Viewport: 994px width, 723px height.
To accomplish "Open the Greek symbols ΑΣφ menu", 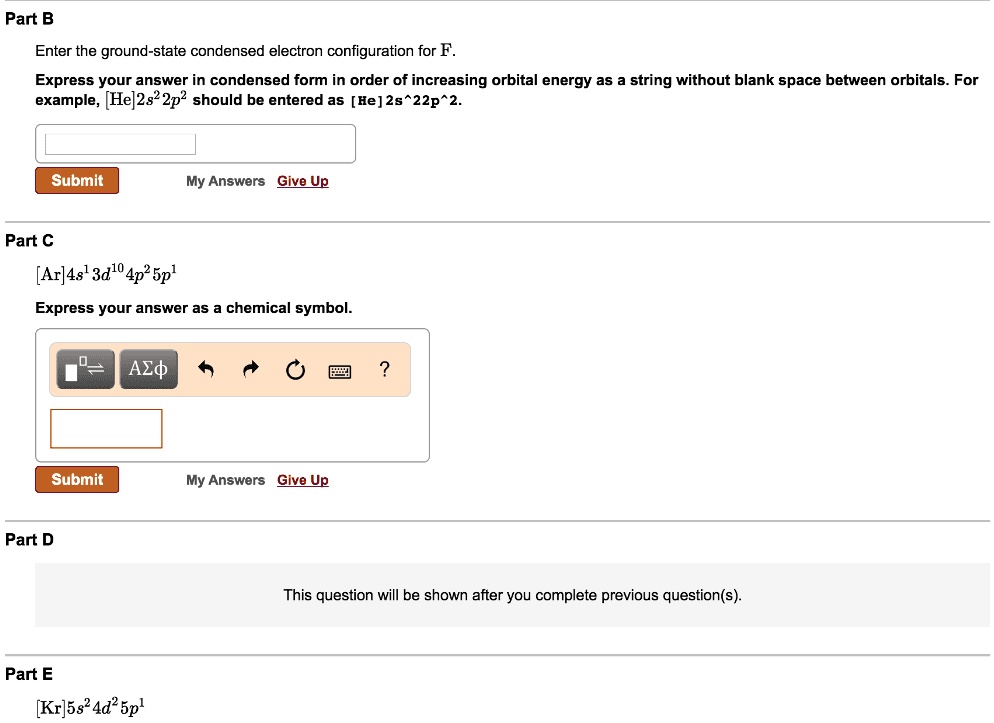I will click(149, 370).
